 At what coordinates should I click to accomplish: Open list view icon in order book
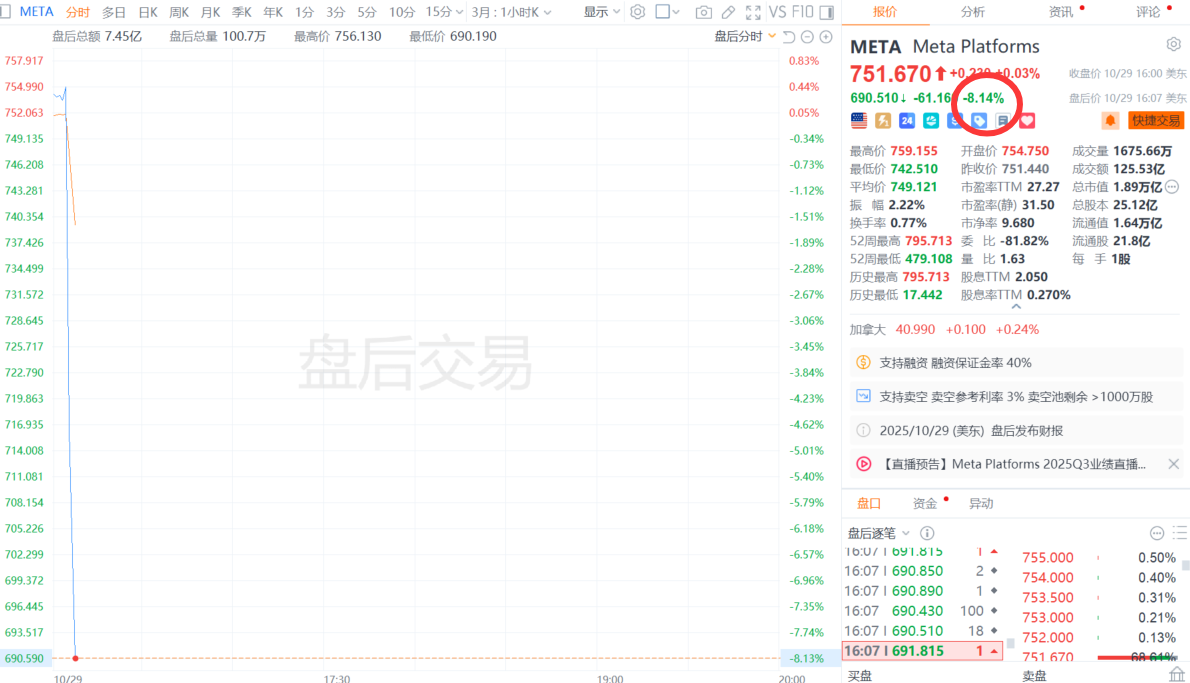pyautogui.click(x=1180, y=533)
